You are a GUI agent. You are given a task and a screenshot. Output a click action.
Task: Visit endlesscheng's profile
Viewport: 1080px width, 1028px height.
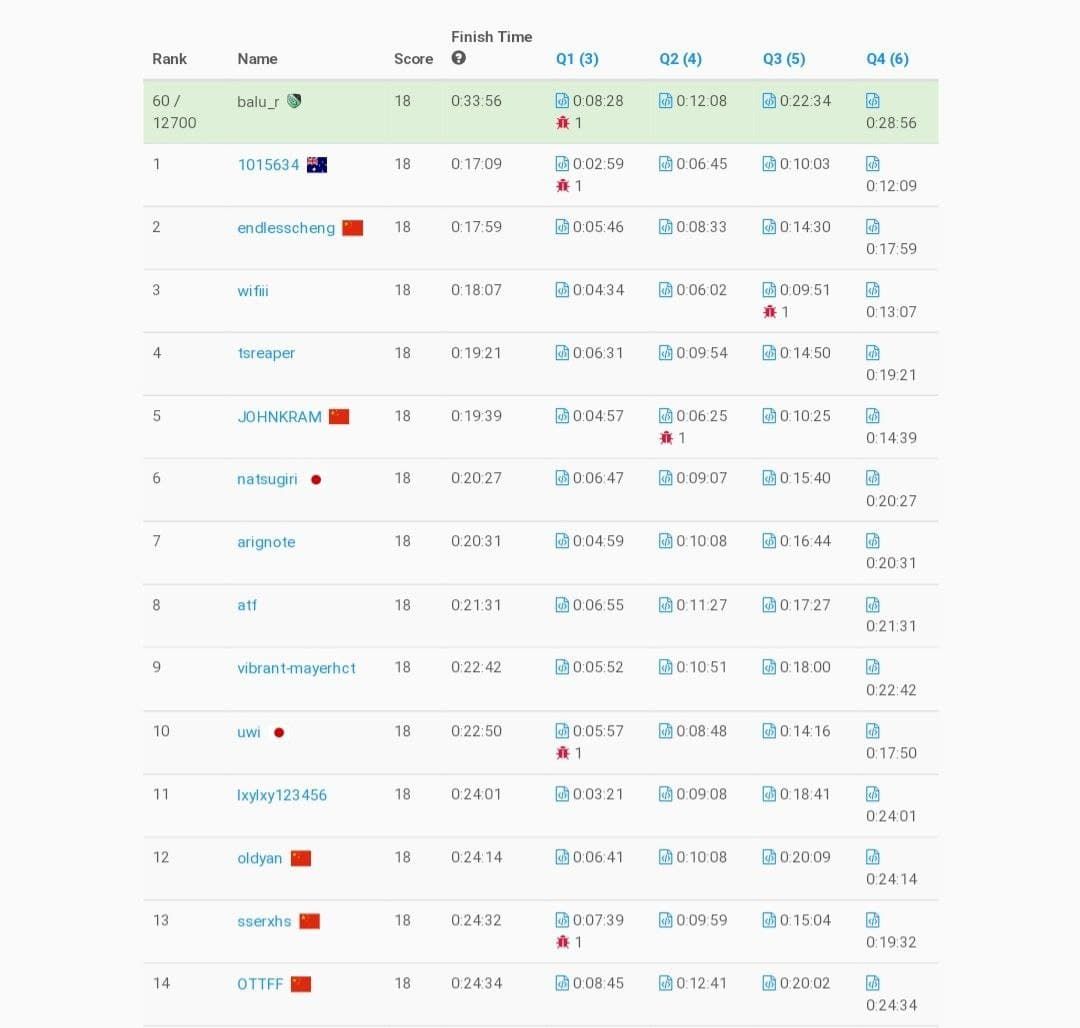click(286, 228)
